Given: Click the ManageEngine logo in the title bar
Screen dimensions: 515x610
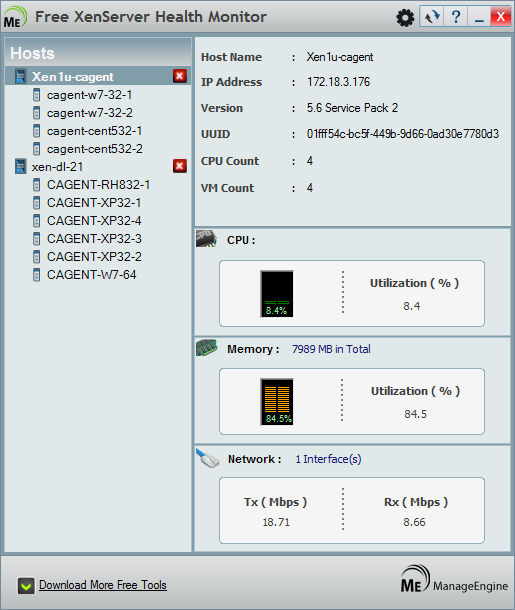Looking at the screenshot, I should (15, 17).
